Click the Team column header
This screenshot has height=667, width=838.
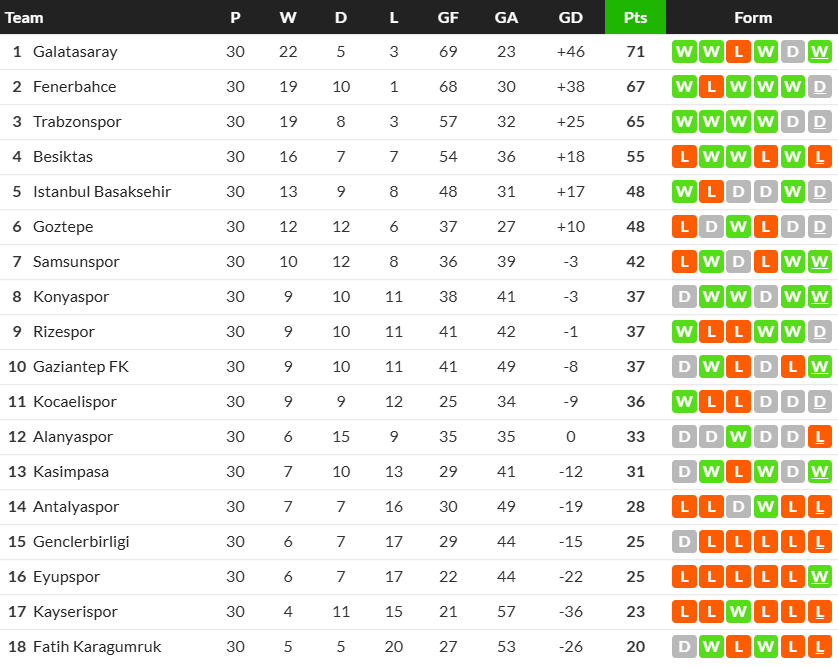click(25, 17)
